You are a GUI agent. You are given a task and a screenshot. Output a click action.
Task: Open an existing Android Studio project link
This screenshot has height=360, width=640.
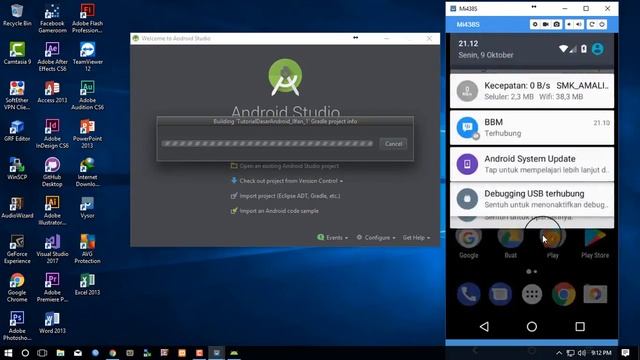(285, 166)
